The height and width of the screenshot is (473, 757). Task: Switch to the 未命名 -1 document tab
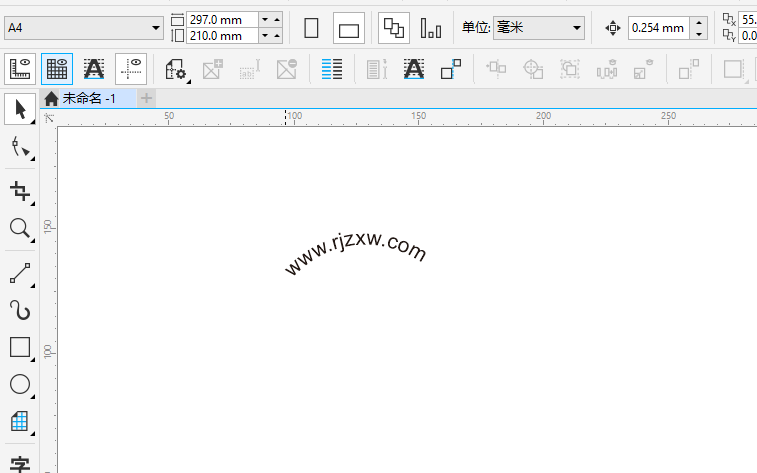(80, 98)
